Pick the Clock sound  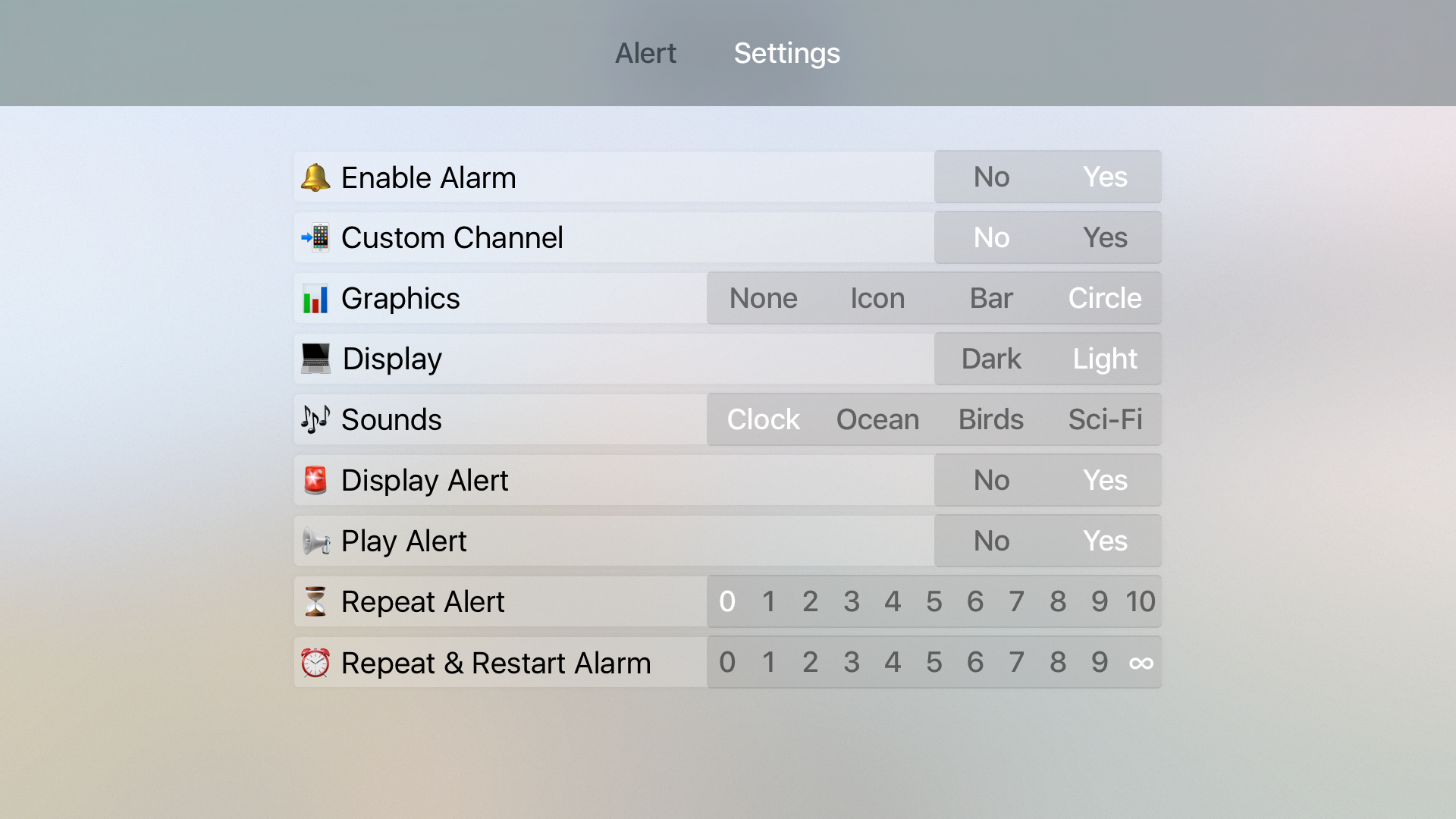tap(764, 419)
